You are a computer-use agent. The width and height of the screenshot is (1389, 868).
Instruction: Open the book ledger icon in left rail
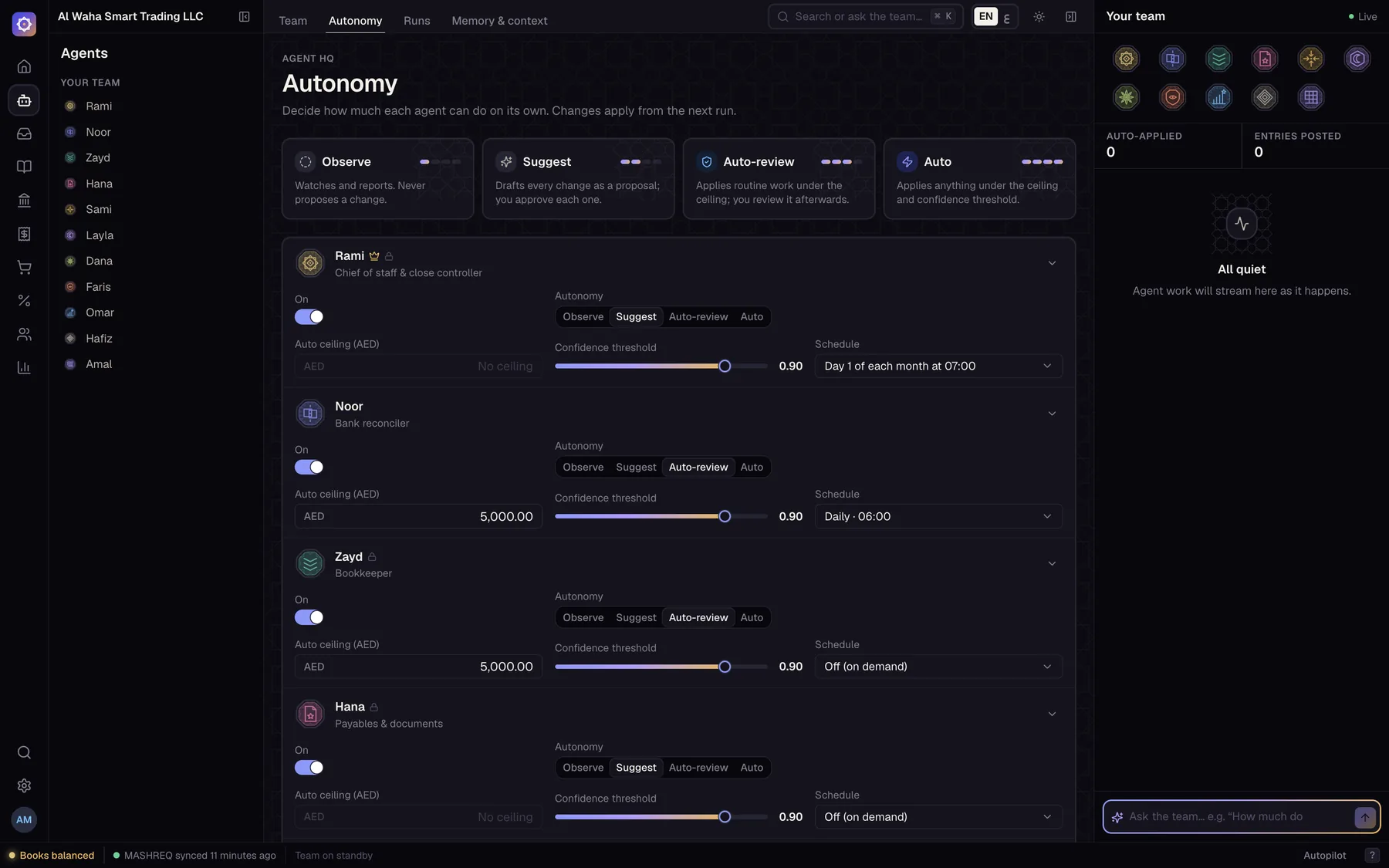[24, 167]
